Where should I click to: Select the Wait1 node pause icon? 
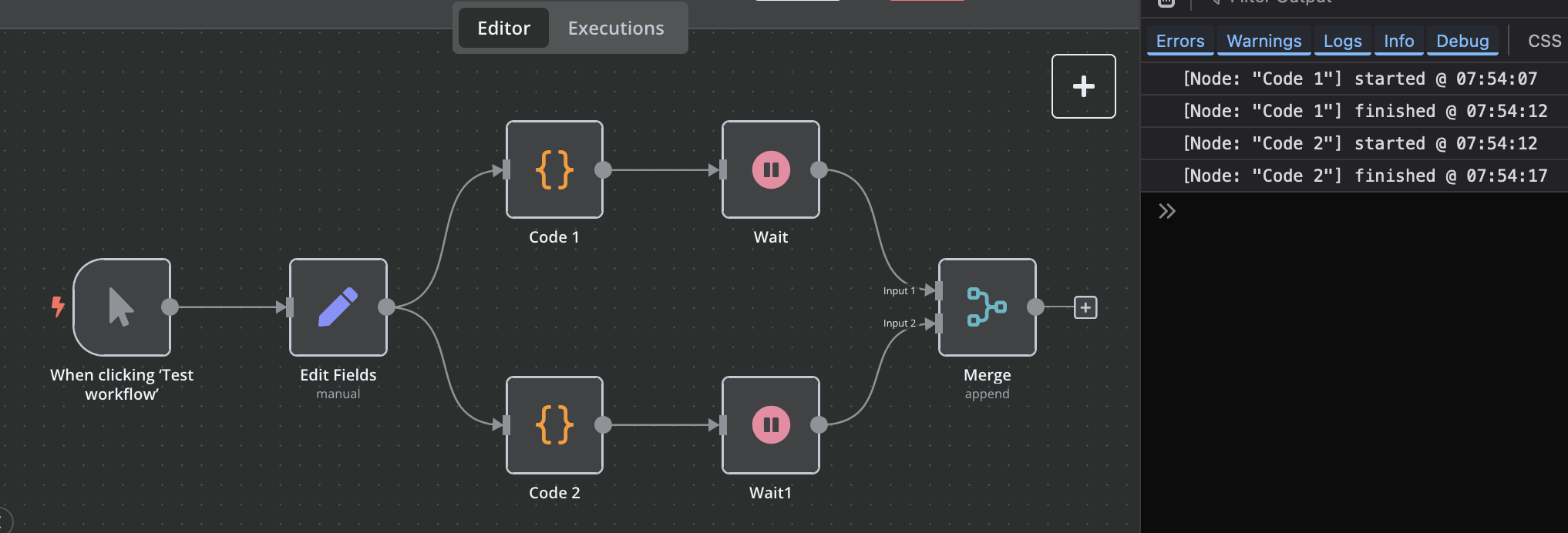pos(771,424)
